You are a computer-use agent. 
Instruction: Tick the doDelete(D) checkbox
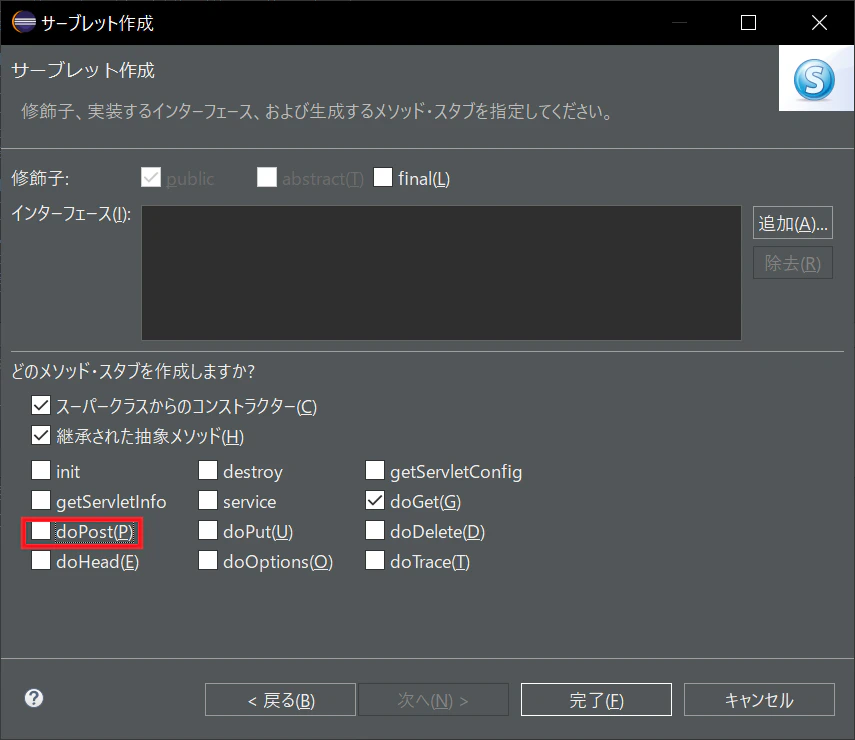[375, 530]
